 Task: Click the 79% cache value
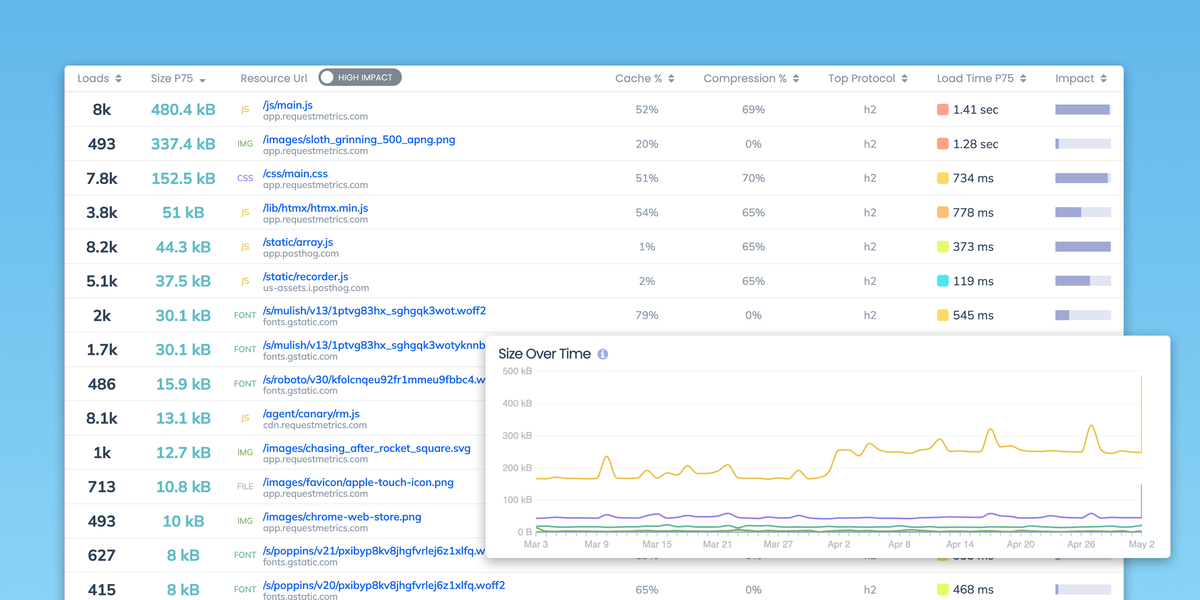click(647, 315)
